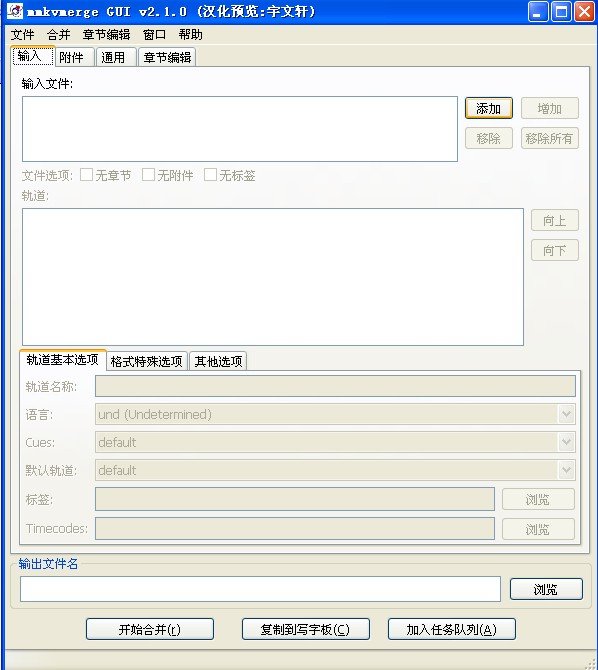The image size is (598, 670).
Task: Open the 语言 und (Undetermined) dropdown
Action: tap(335, 414)
